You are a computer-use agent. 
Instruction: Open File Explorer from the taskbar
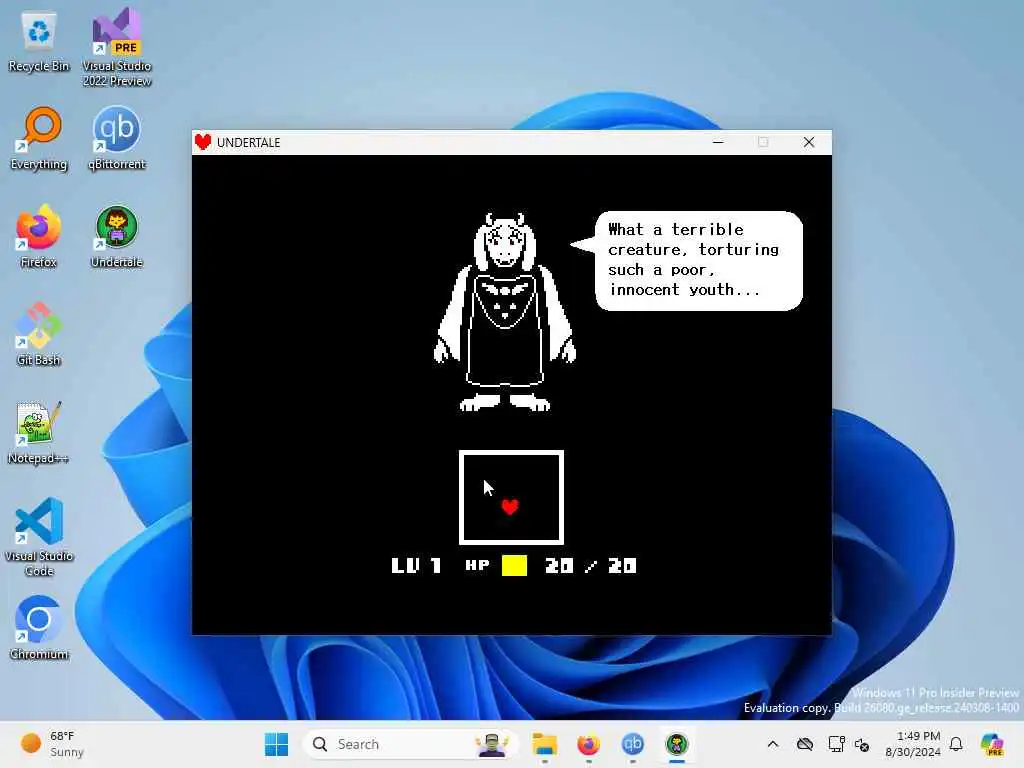pyautogui.click(x=544, y=744)
